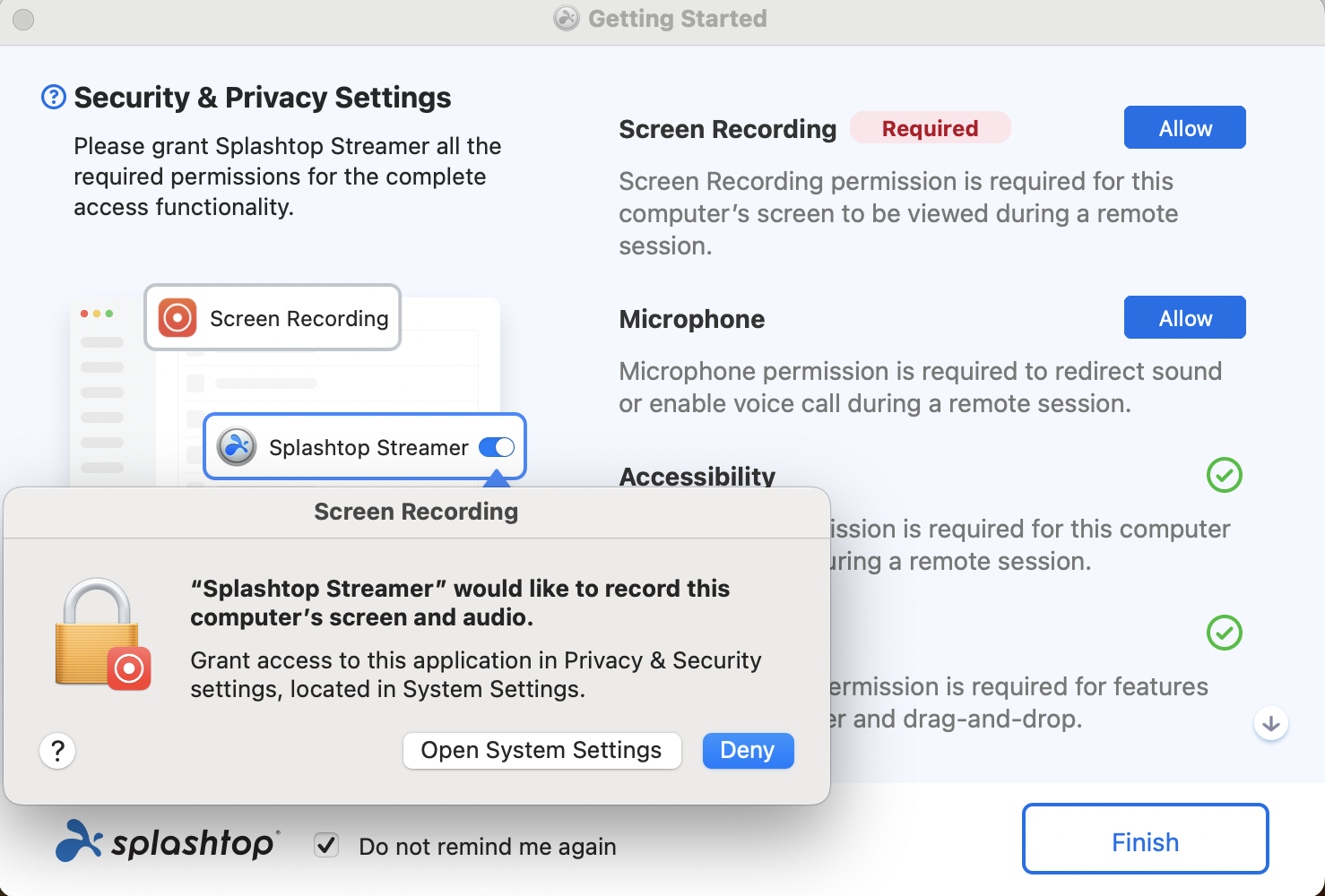Click the Do not remind me again label
1325x896 pixels.
point(488,847)
